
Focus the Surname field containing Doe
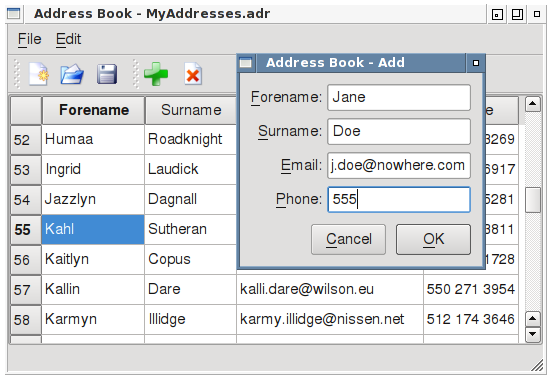(399, 131)
